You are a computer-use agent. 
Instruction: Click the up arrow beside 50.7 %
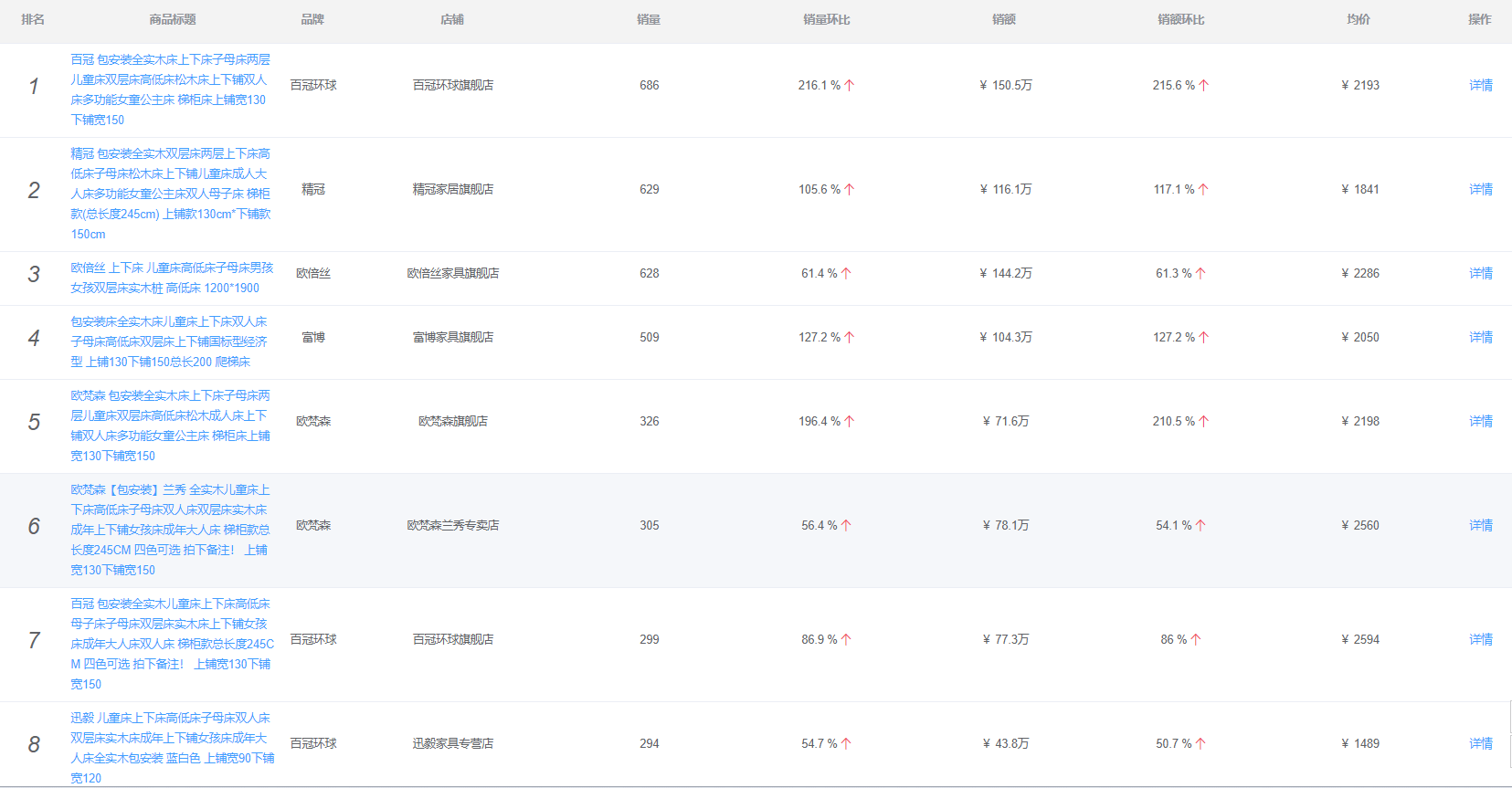pyautogui.click(x=1200, y=743)
